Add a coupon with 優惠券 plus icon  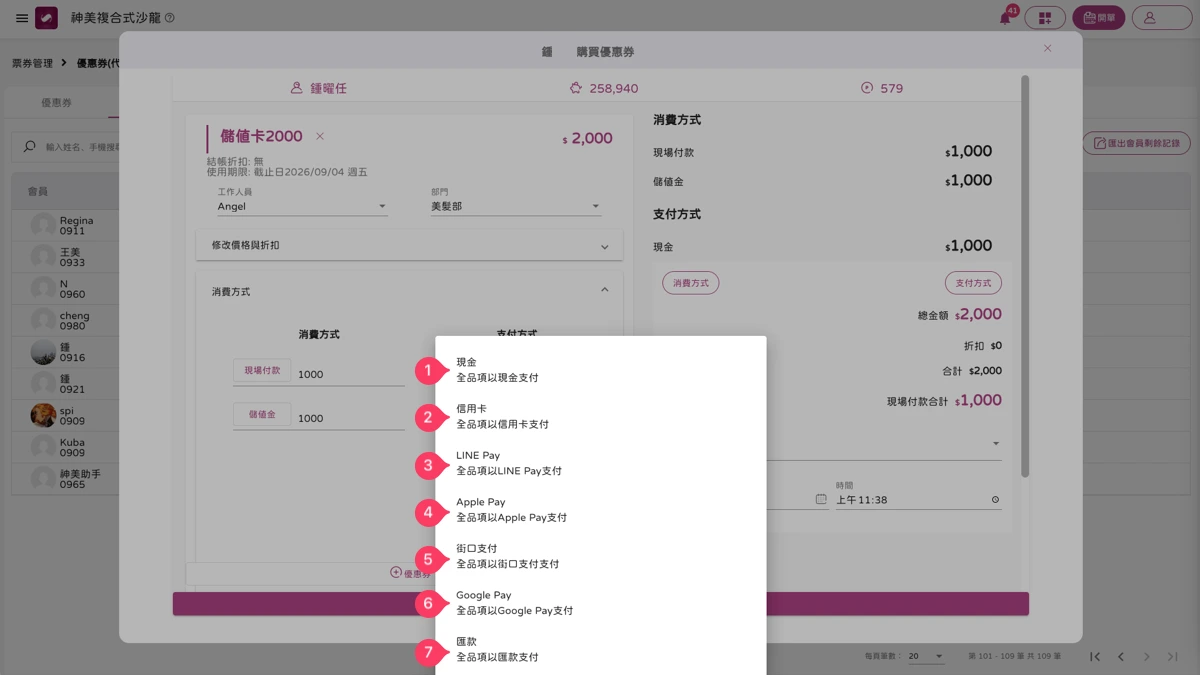coord(396,573)
